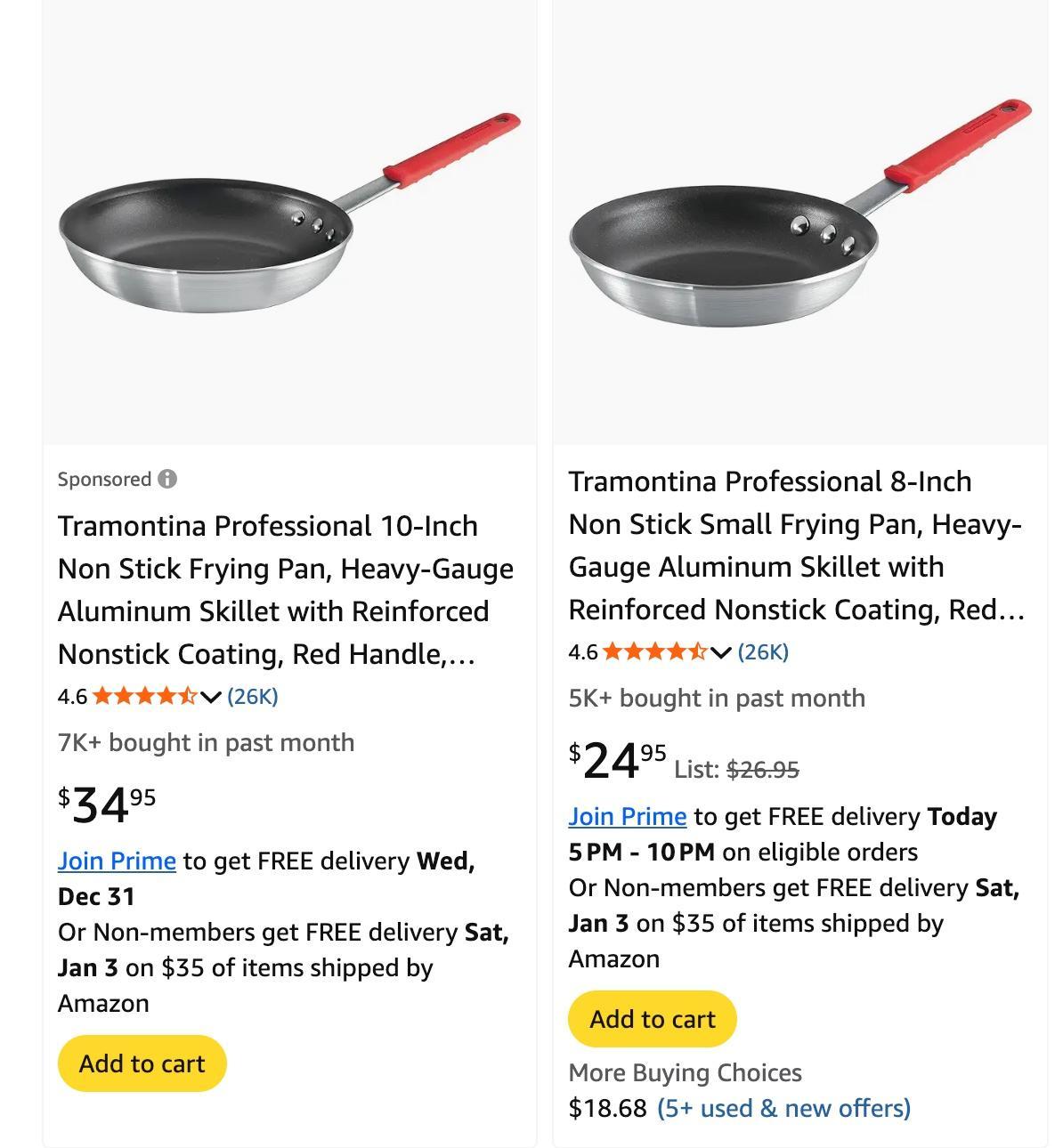Add the 8-Inch pan to cart
Viewport: 1063px width, 1148px height.
click(653, 1019)
